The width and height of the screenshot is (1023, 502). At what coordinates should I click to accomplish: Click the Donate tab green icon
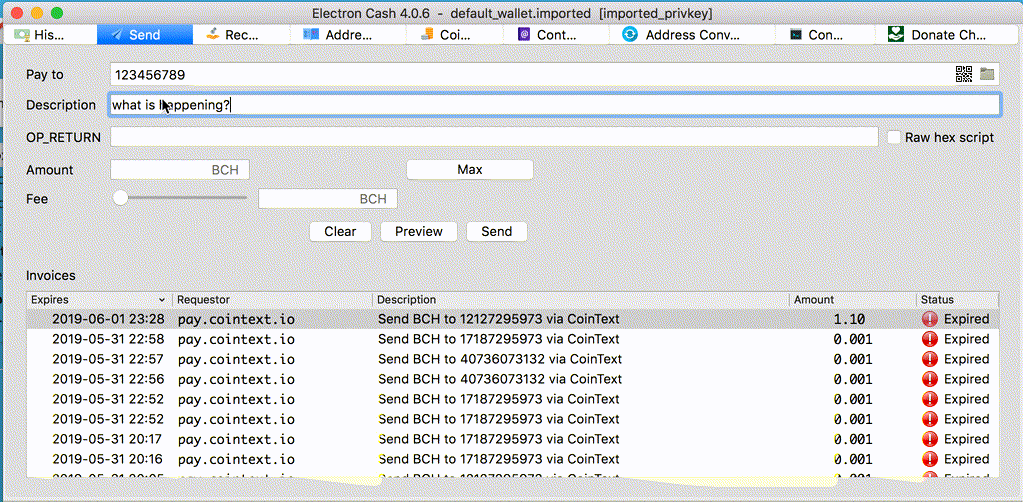pos(896,35)
